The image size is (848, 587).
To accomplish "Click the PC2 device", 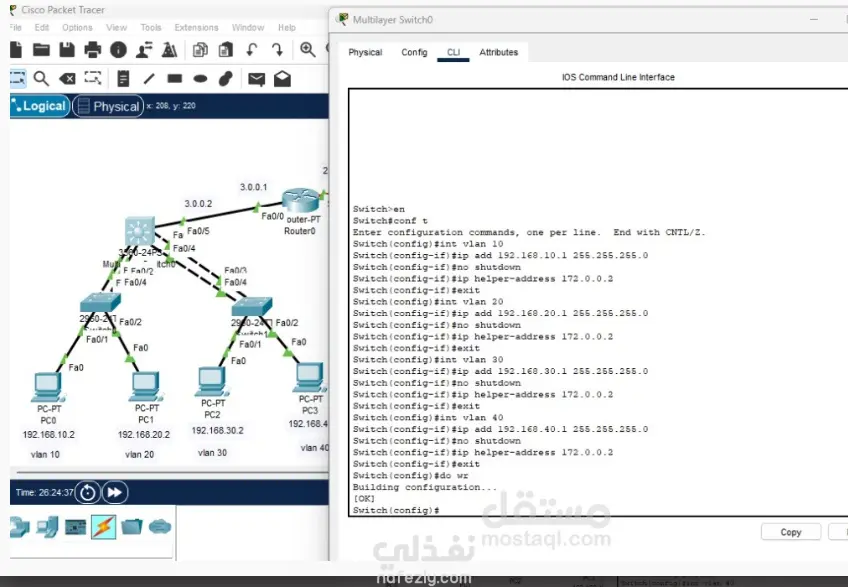I will pyautogui.click(x=212, y=382).
